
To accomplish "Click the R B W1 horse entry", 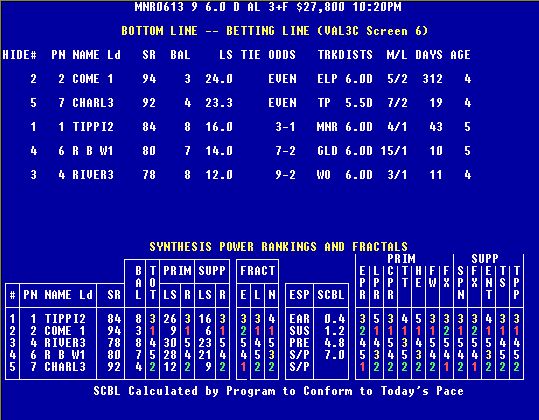I will pos(93,151).
